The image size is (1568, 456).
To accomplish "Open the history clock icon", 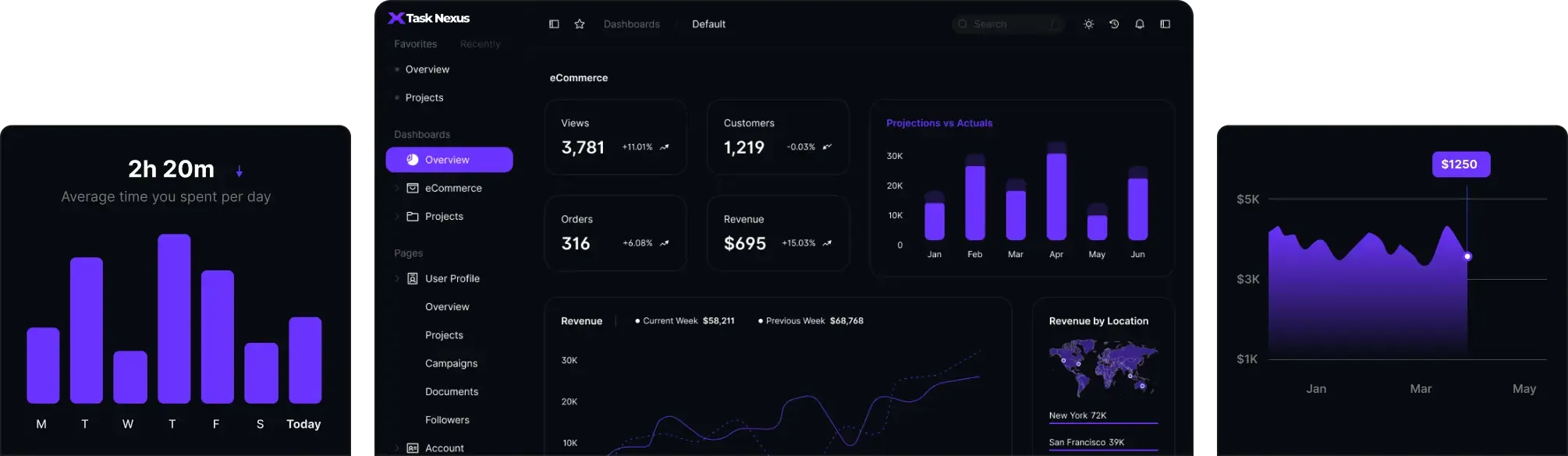I will coord(1114,24).
